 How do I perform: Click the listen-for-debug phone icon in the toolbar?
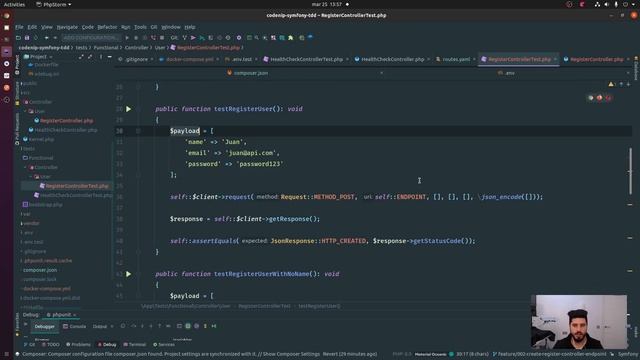point(153,38)
